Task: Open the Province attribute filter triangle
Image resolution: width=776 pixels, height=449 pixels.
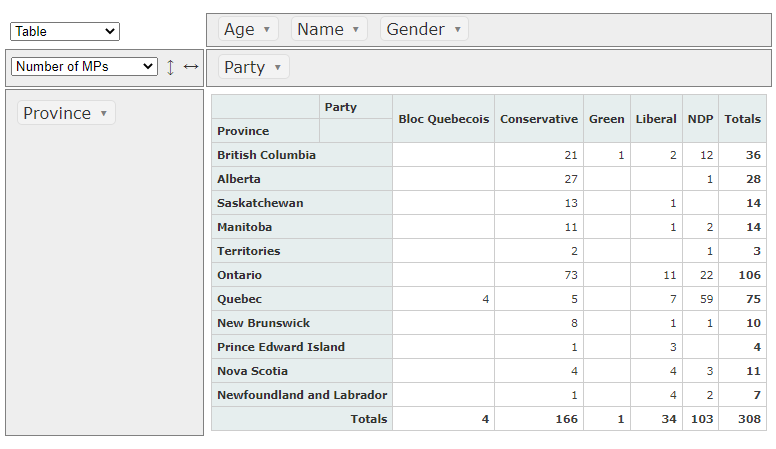Action: tap(103, 113)
